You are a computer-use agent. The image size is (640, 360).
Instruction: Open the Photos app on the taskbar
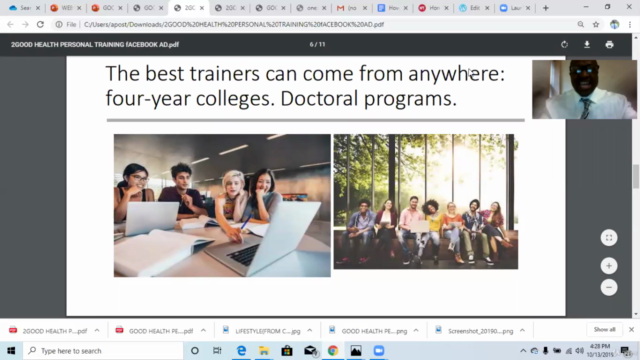(x=356, y=351)
